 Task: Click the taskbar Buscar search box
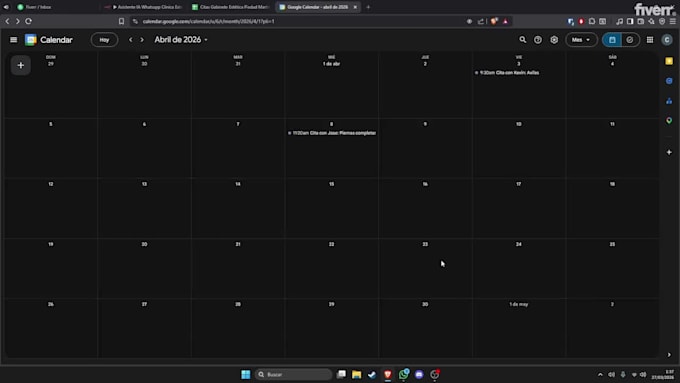tap(293, 374)
